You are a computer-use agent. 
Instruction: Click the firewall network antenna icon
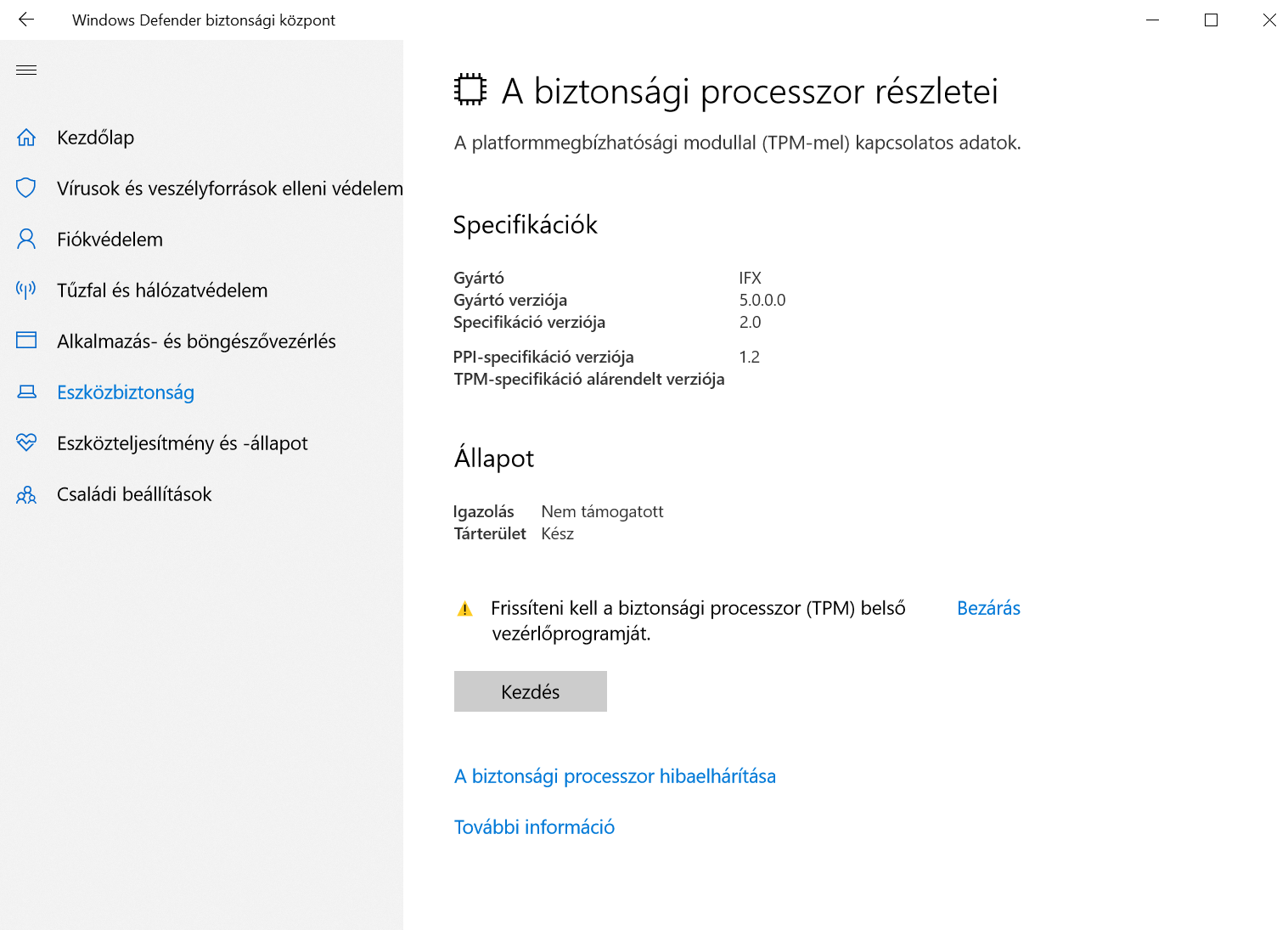click(x=26, y=290)
